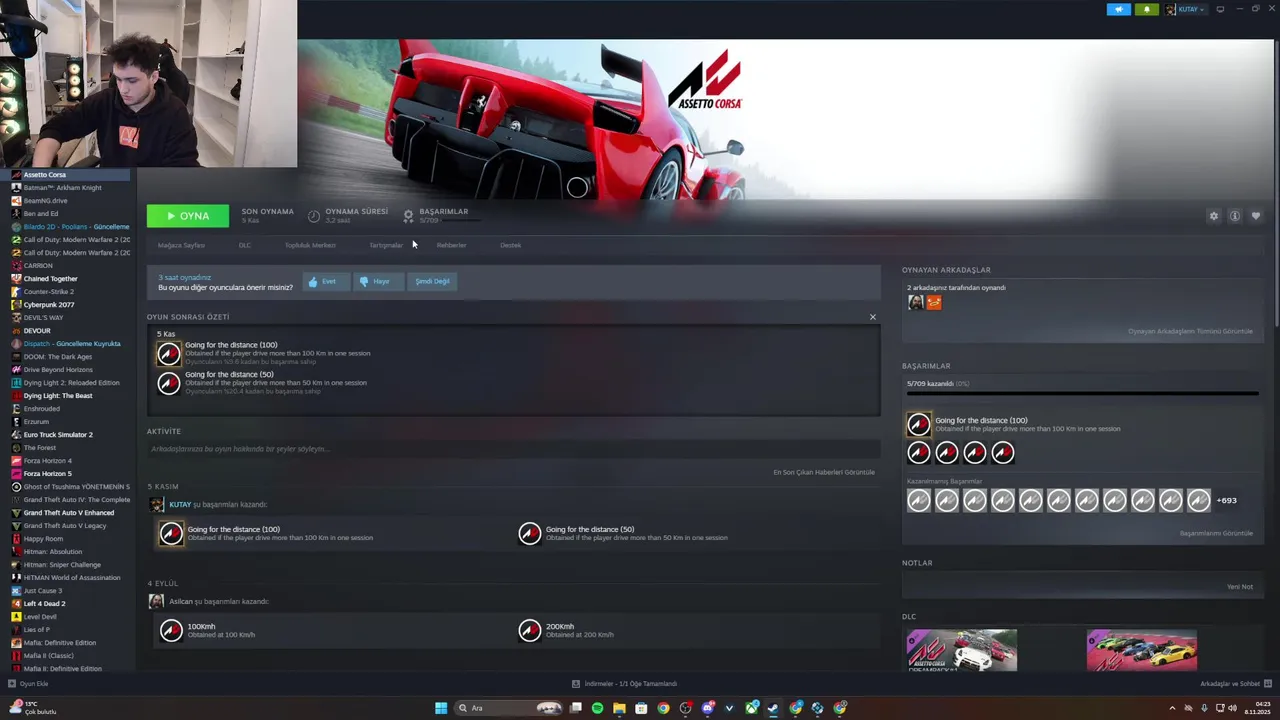This screenshot has height=720, width=1280.
Task: Click the first unearned achievement icon
Action: (x=919, y=500)
